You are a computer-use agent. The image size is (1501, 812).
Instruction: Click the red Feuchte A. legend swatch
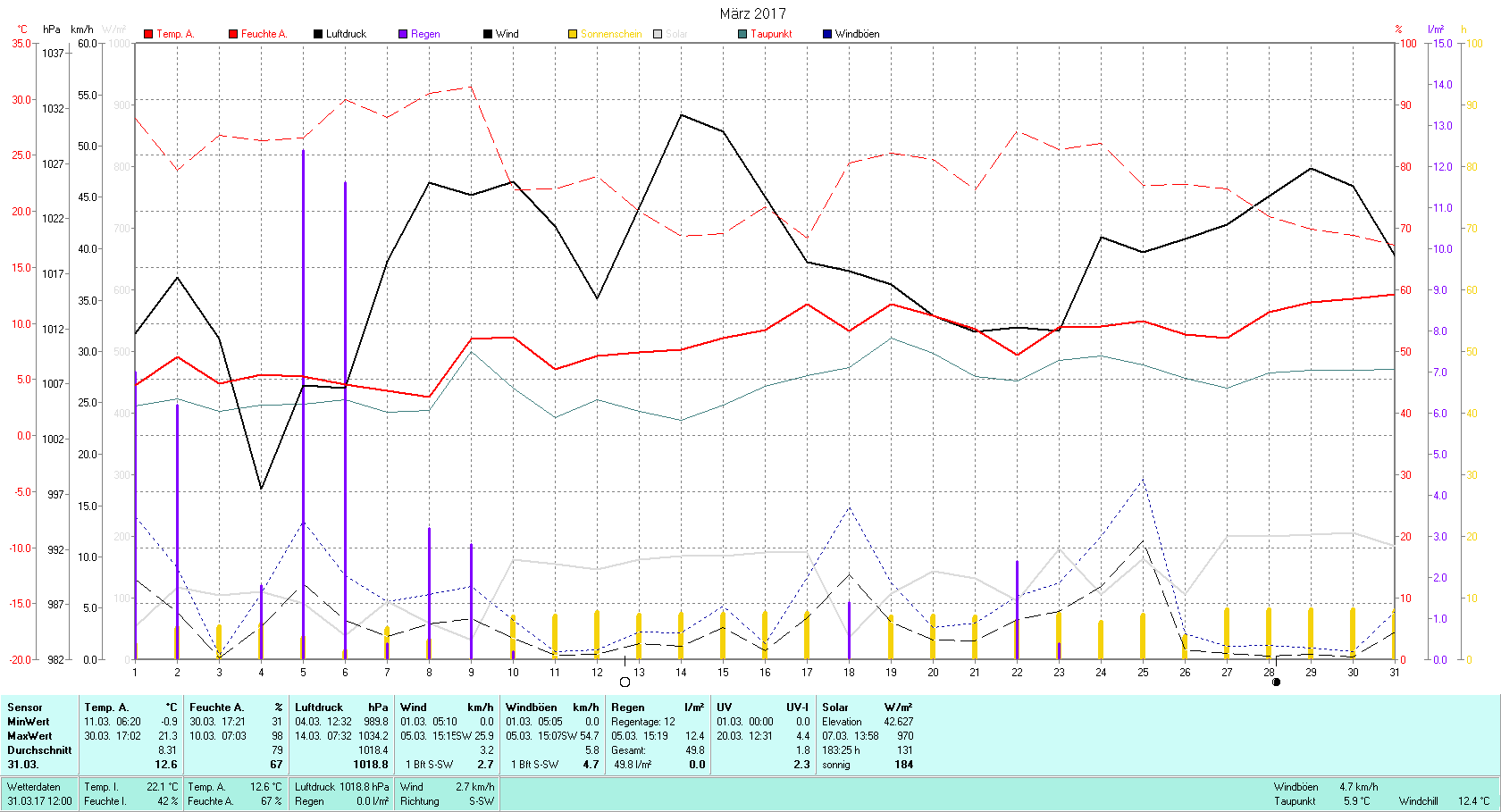pos(233,34)
